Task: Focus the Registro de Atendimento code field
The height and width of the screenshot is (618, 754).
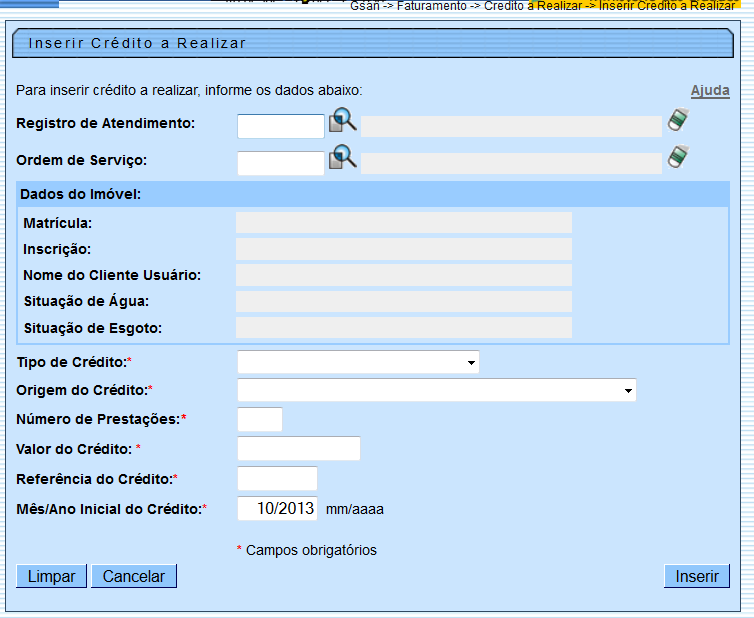Action: point(281,126)
